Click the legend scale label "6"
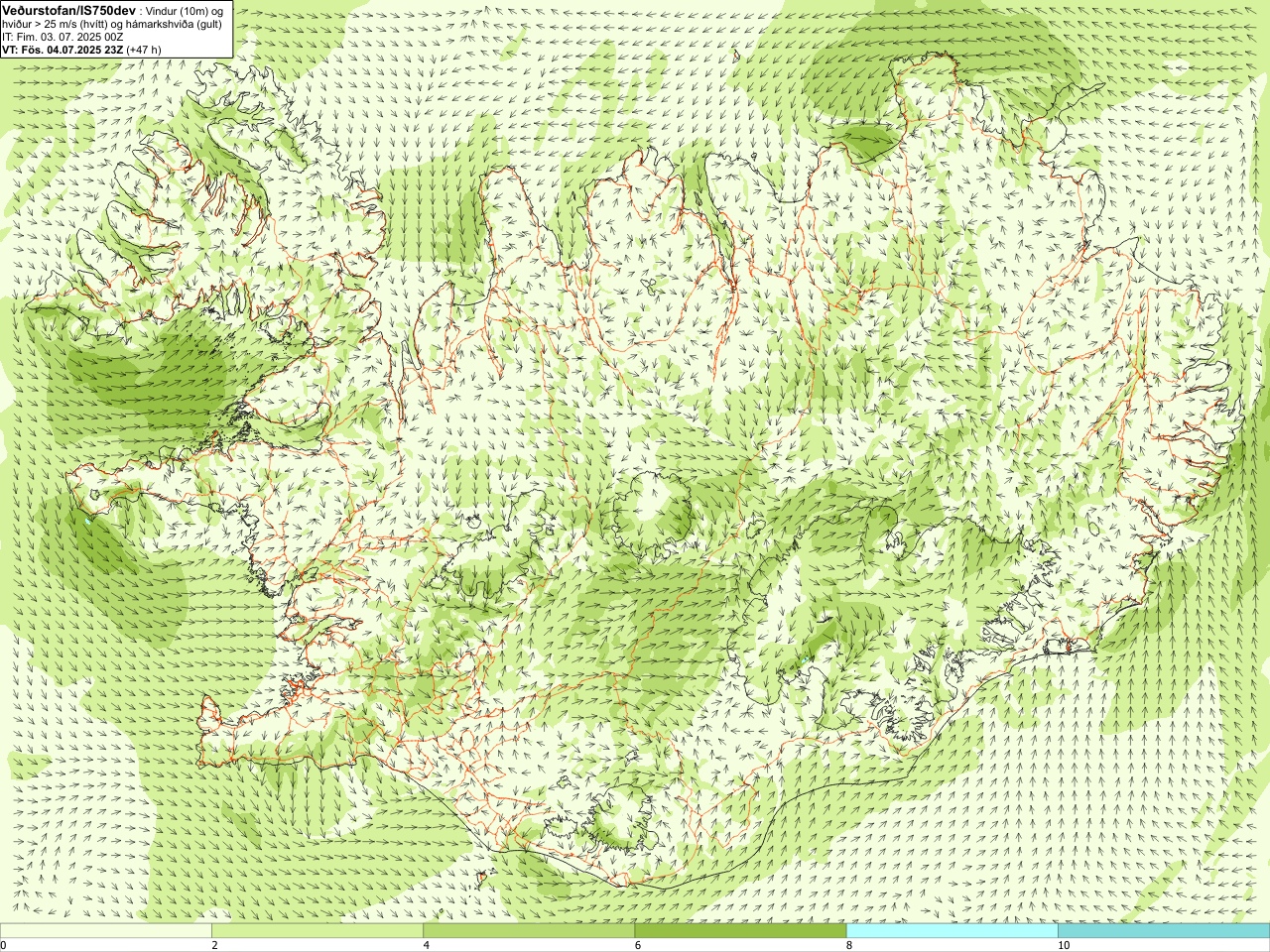 (637, 945)
